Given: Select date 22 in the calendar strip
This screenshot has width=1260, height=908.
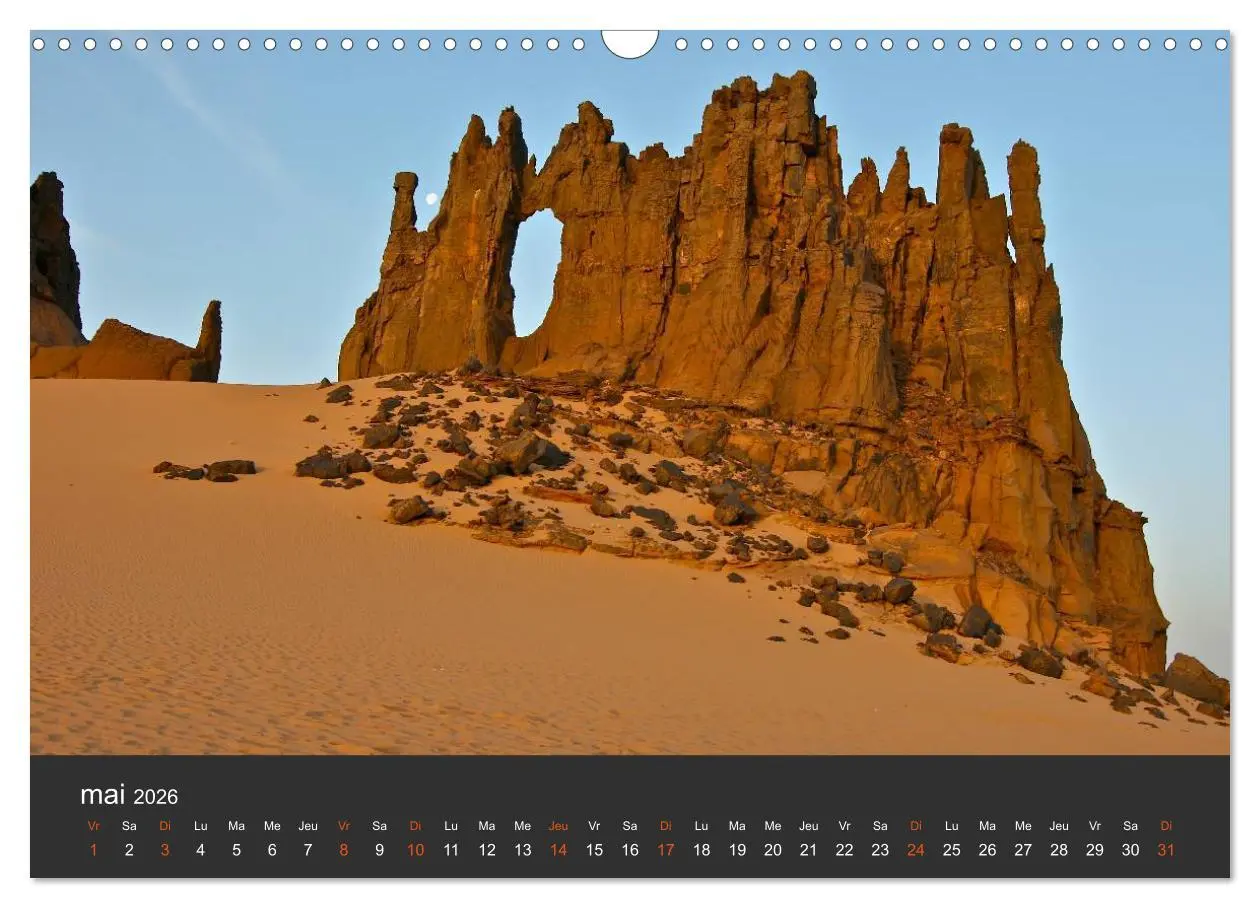Looking at the screenshot, I should (x=844, y=850).
